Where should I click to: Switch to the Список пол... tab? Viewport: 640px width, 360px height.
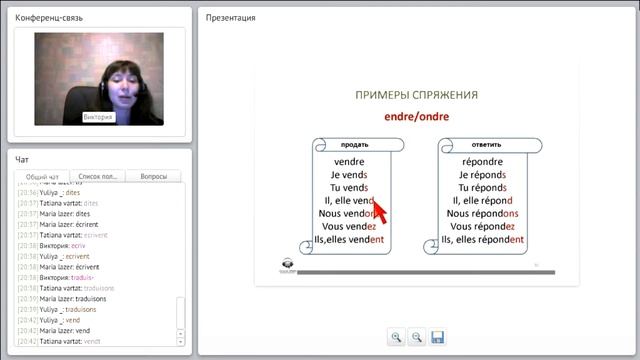(x=98, y=176)
